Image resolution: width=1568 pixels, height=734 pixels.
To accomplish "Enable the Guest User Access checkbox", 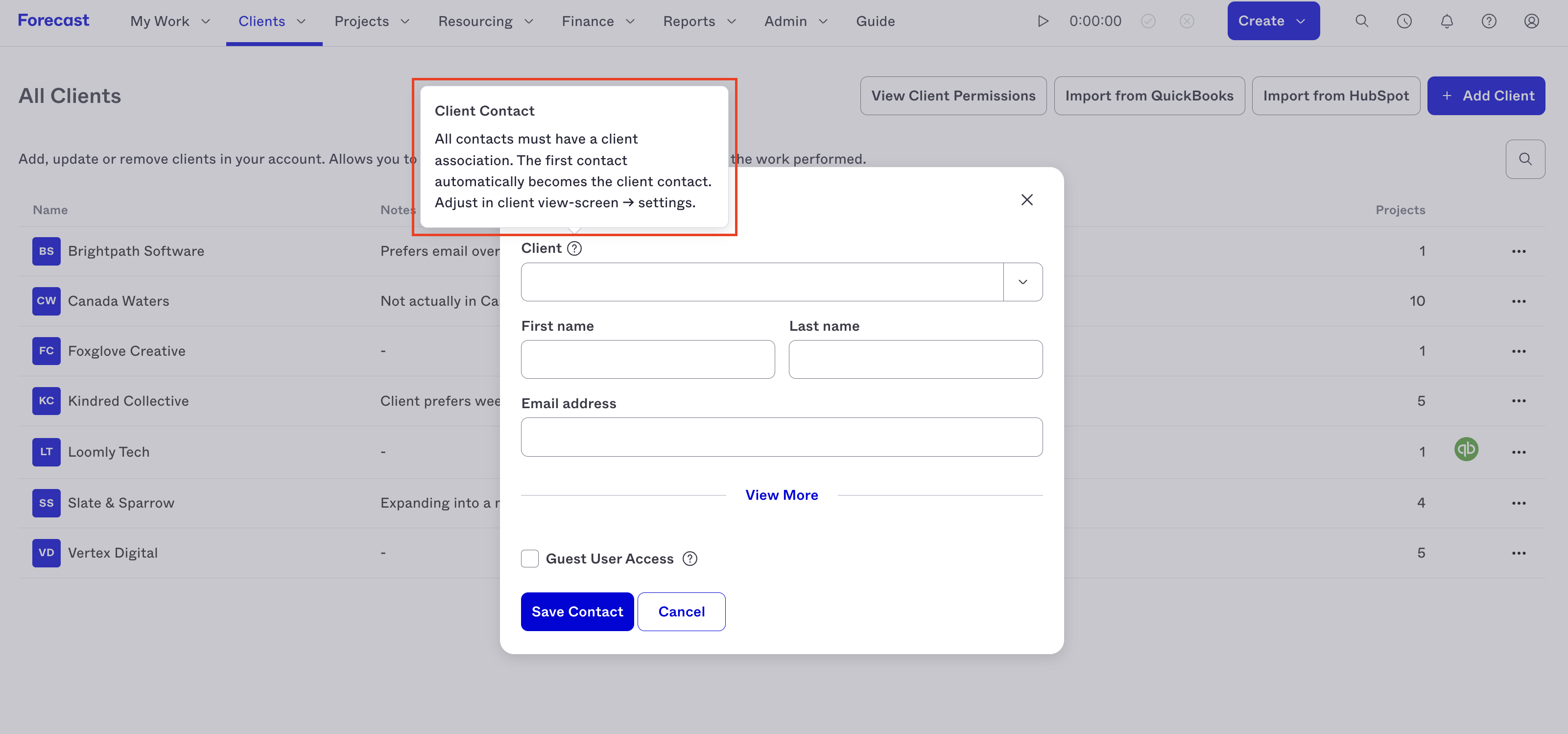I will coord(529,559).
